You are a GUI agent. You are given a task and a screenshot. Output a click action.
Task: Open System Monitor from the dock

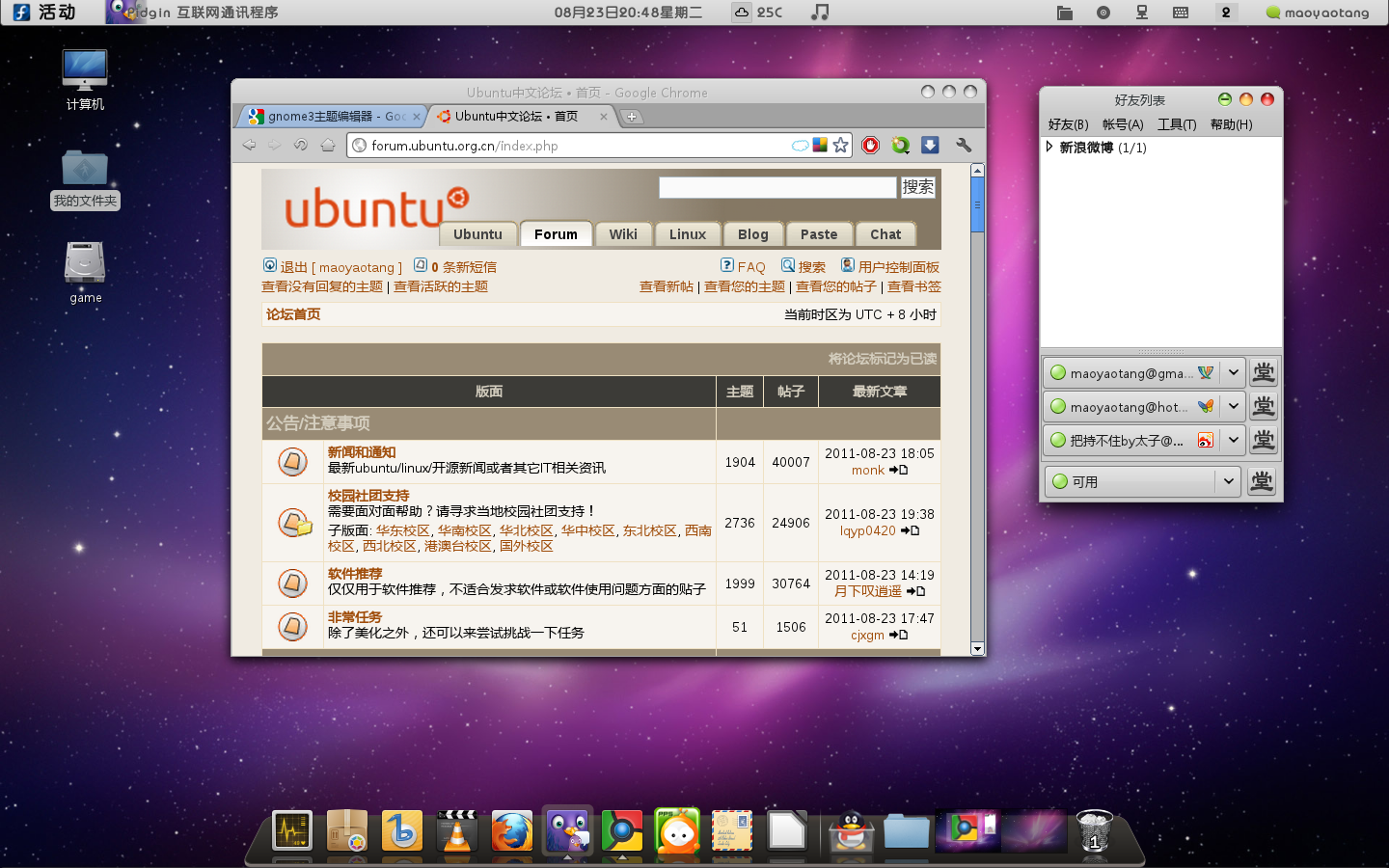(x=292, y=829)
